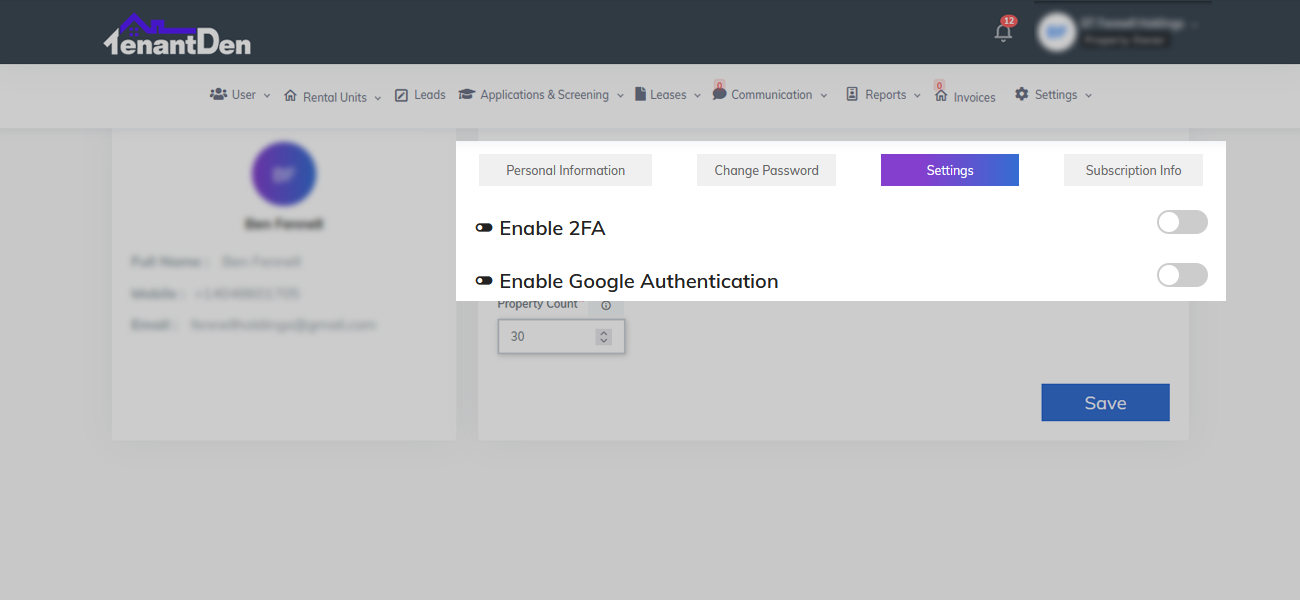Click the Leads pencil icon
Screen dimensions: 1300x600
402,95
